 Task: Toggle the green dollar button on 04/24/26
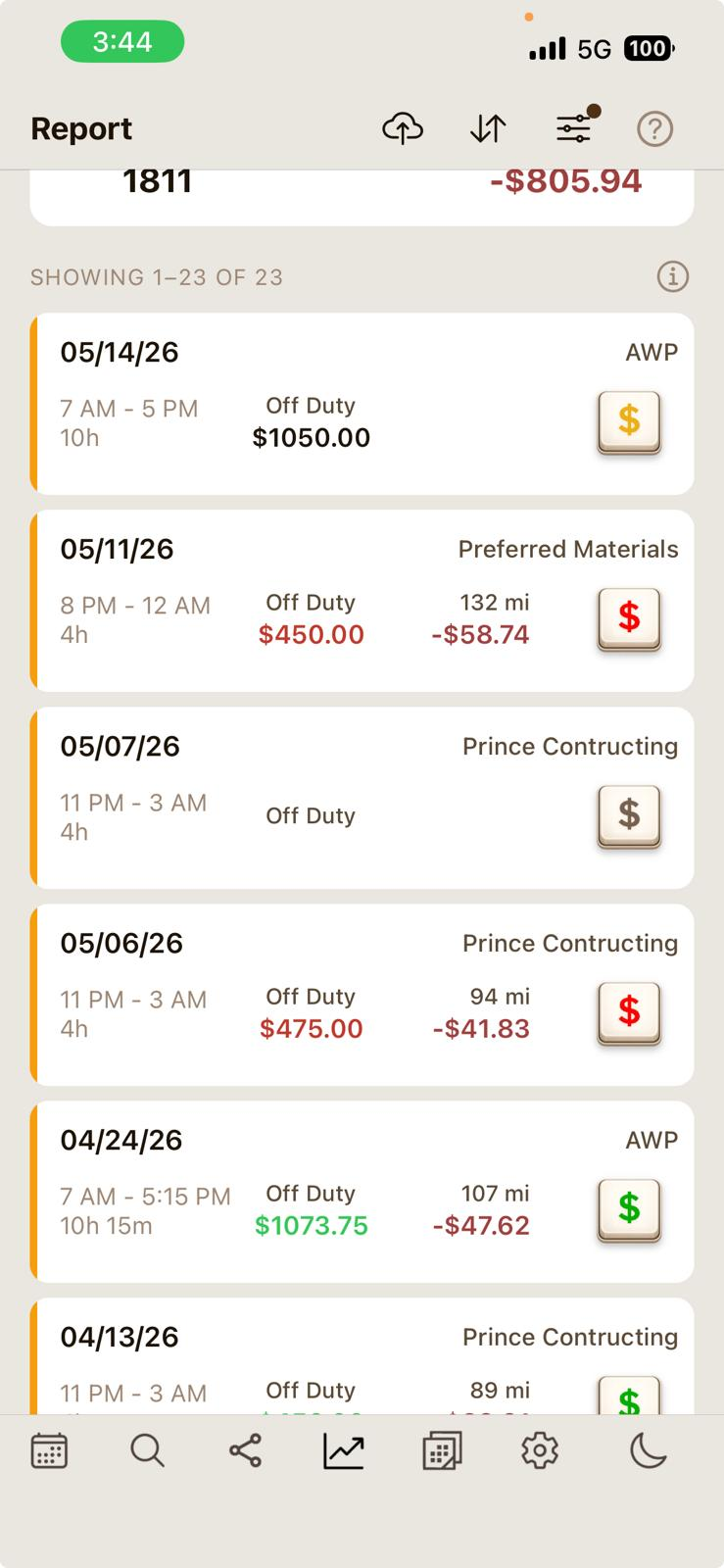tap(629, 1210)
